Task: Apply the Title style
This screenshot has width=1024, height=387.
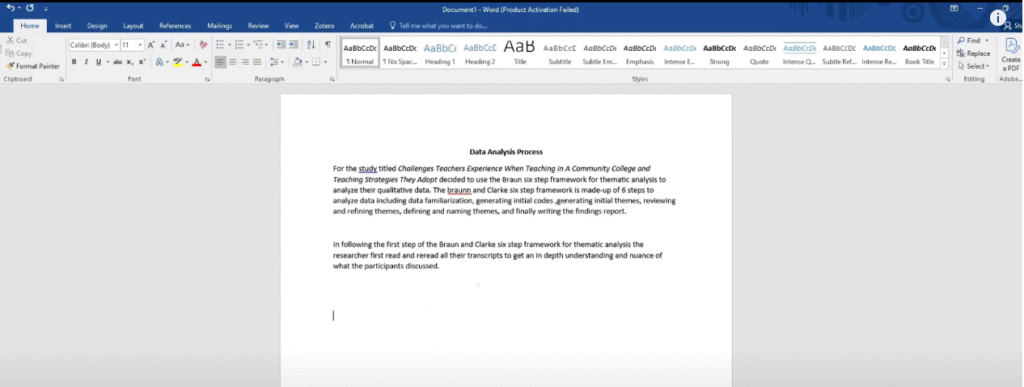Action: 520,53
